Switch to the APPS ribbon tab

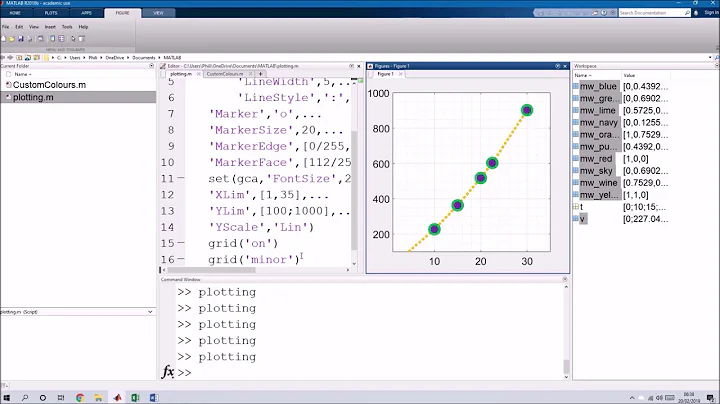[x=86, y=13]
